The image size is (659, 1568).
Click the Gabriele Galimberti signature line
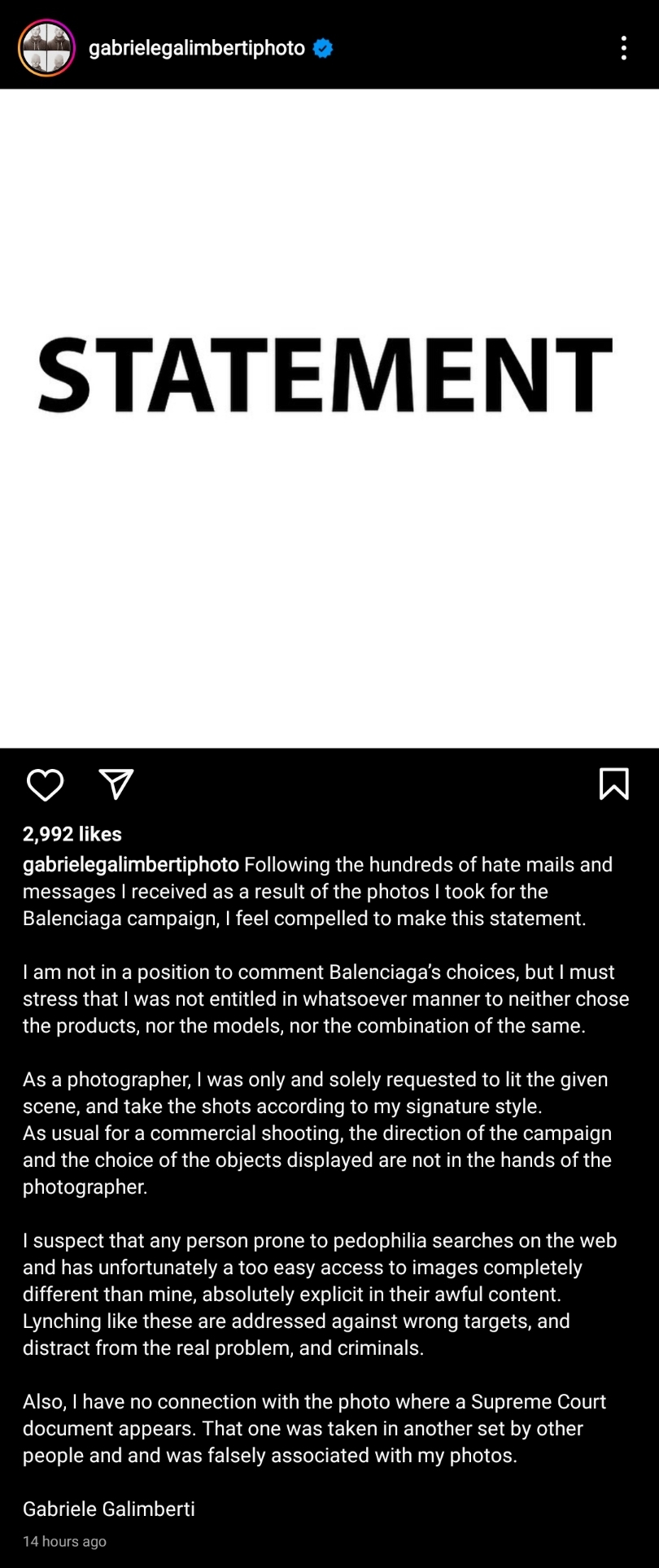click(x=109, y=1509)
